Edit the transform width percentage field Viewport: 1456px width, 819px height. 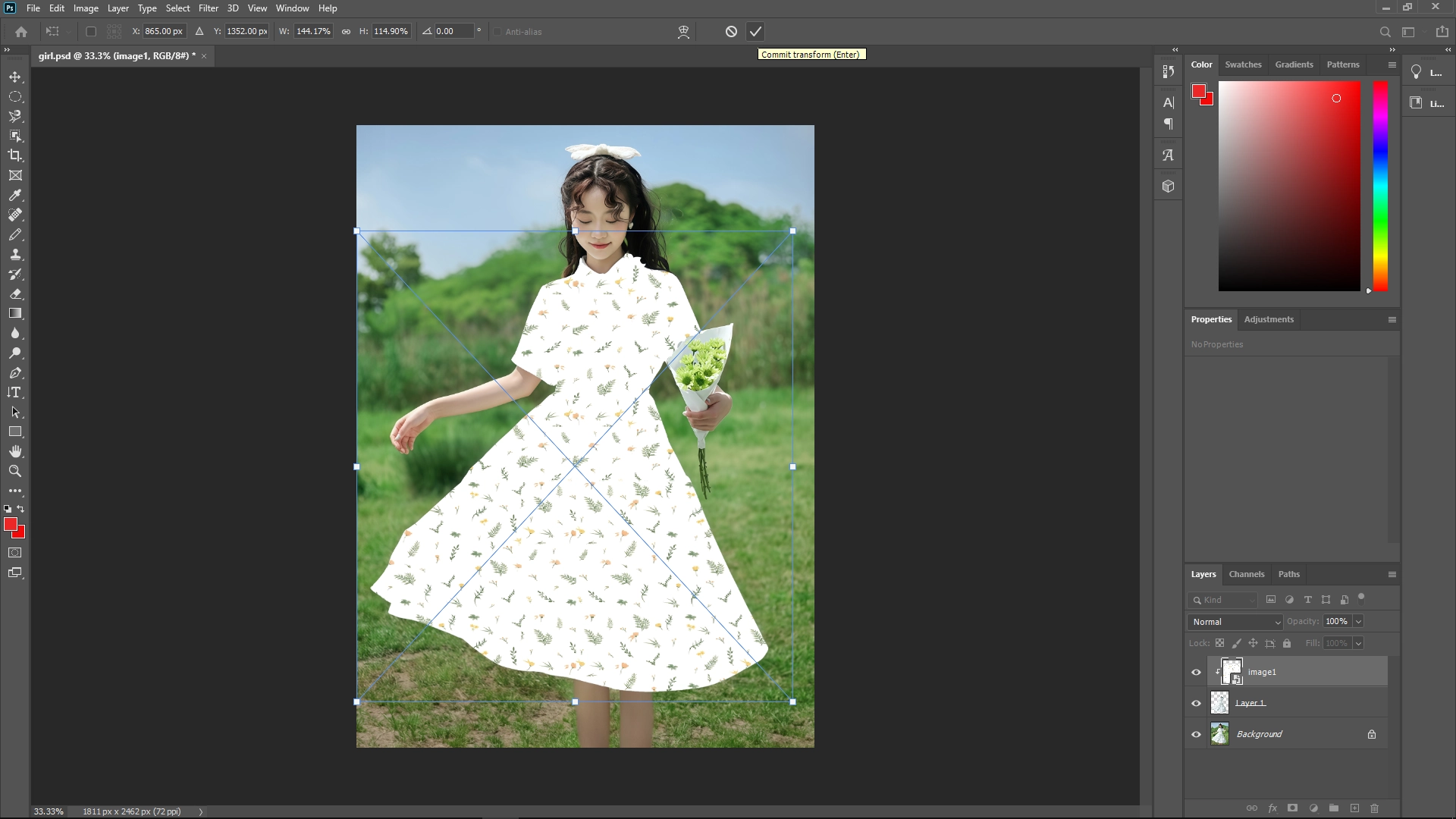click(312, 31)
